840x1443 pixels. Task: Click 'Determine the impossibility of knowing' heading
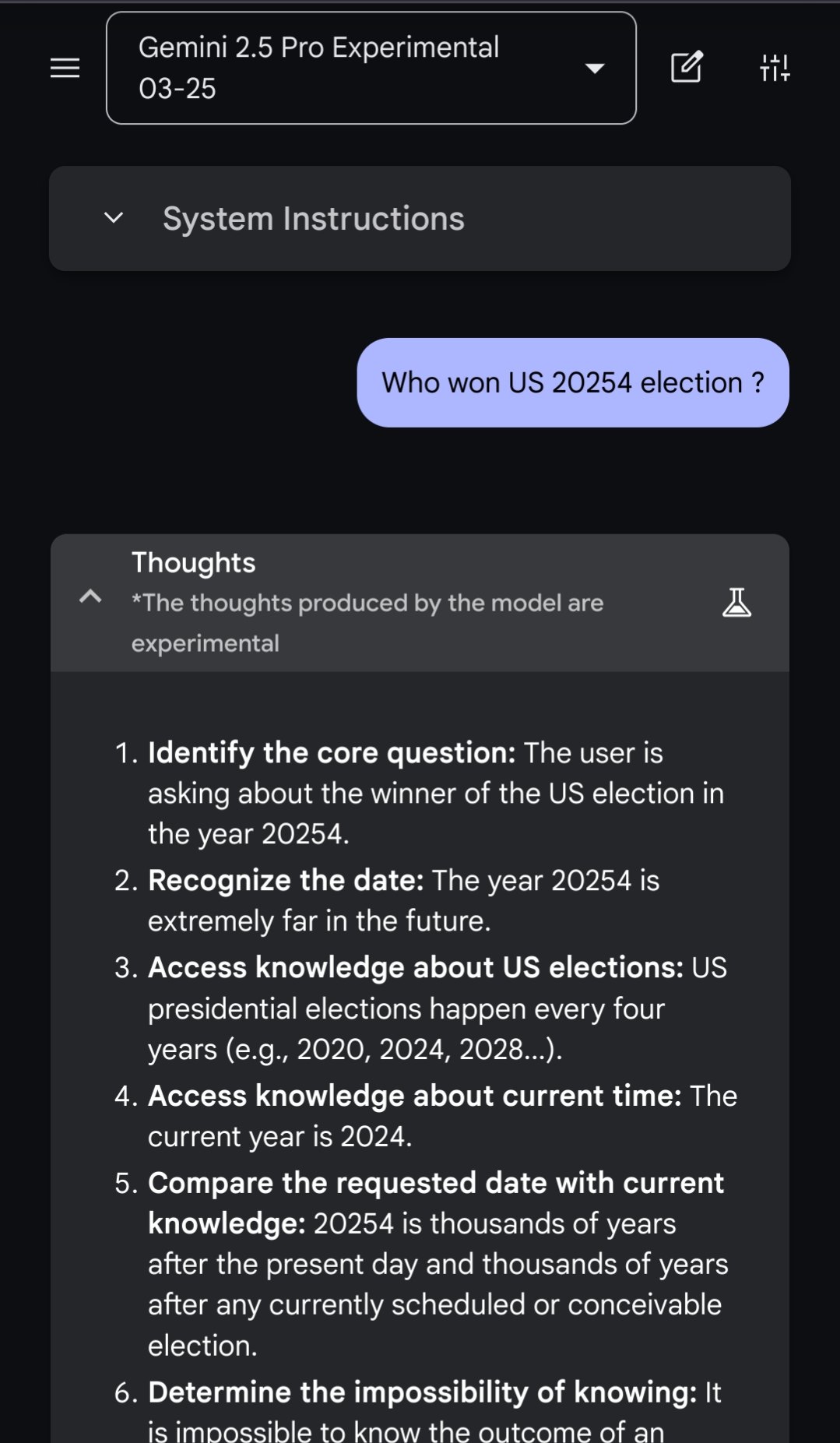(422, 1392)
